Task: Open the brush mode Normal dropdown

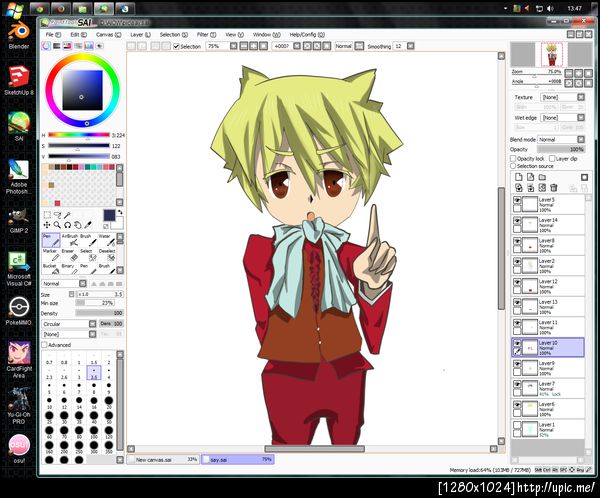Action: click(x=64, y=284)
